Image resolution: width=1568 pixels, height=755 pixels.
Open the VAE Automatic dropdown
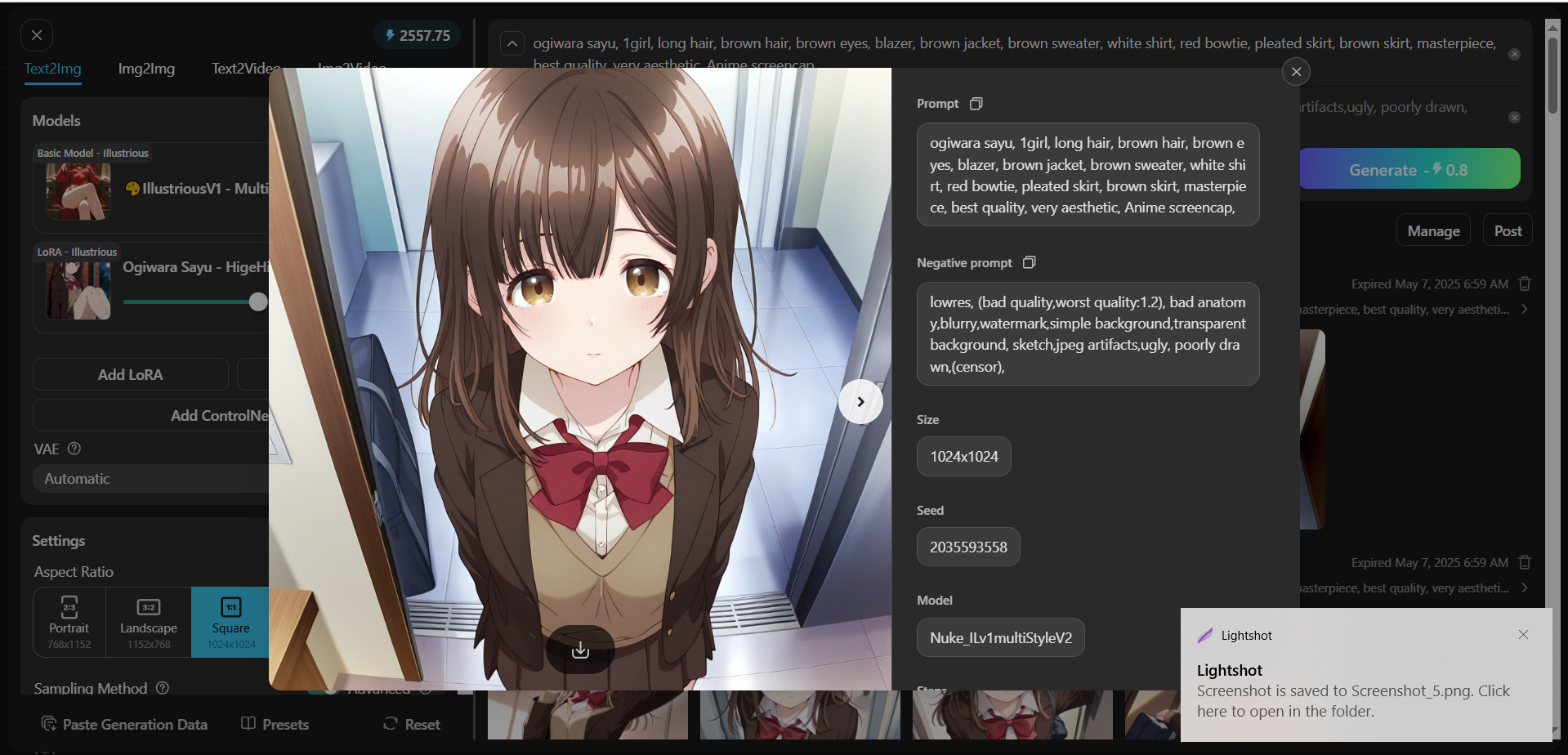click(x=151, y=479)
